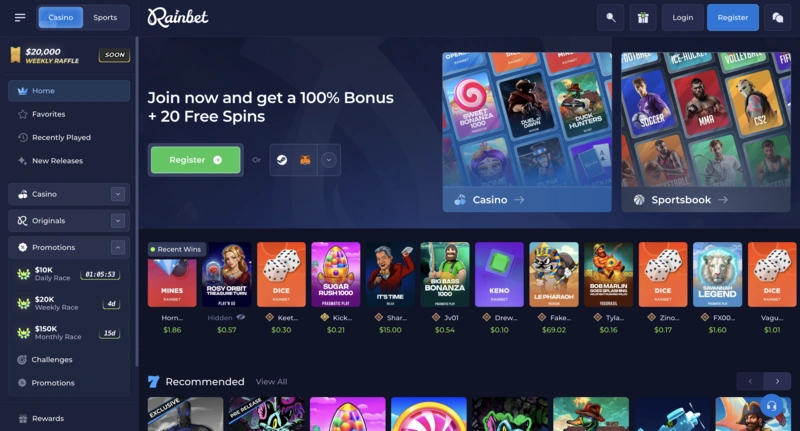Click the live support headset icon
The height and width of the screenshot is (431, 800).
[x=771, y=406]
